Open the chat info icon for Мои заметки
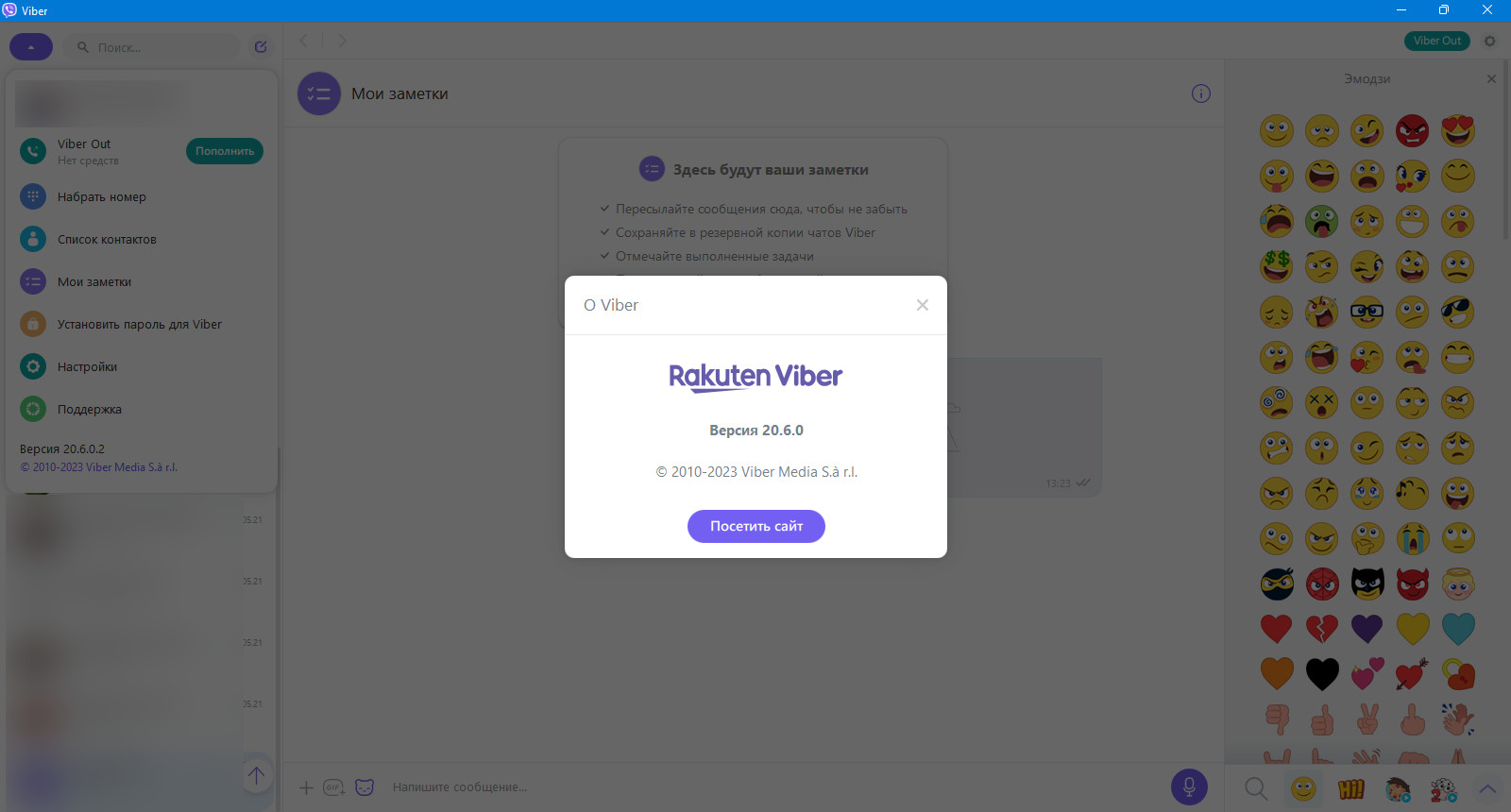1511x812 pixels. [x=1200, y=93]
